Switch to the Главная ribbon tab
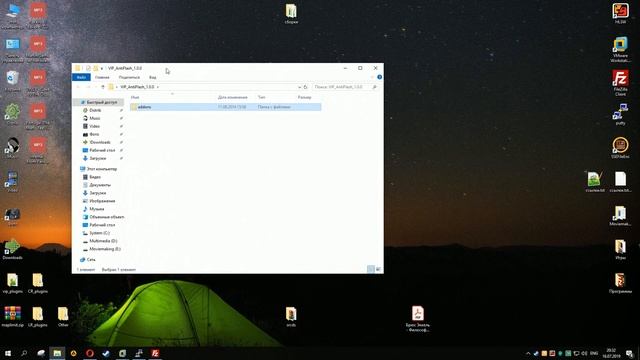 tap(102, 77)
